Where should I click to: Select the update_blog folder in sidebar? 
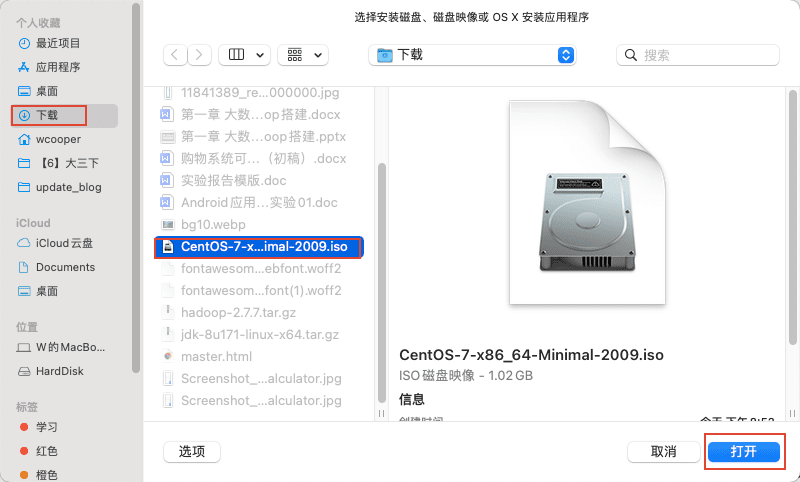point(68,187)
